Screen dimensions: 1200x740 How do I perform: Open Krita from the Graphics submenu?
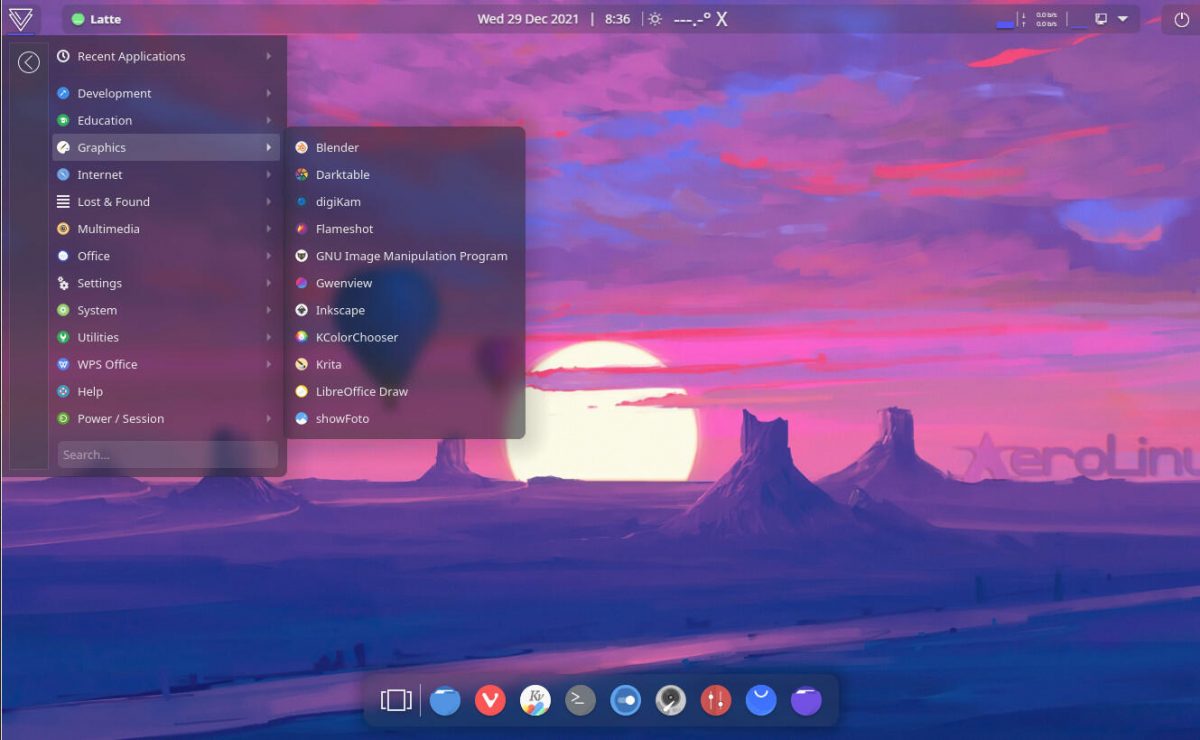(330, 364)
